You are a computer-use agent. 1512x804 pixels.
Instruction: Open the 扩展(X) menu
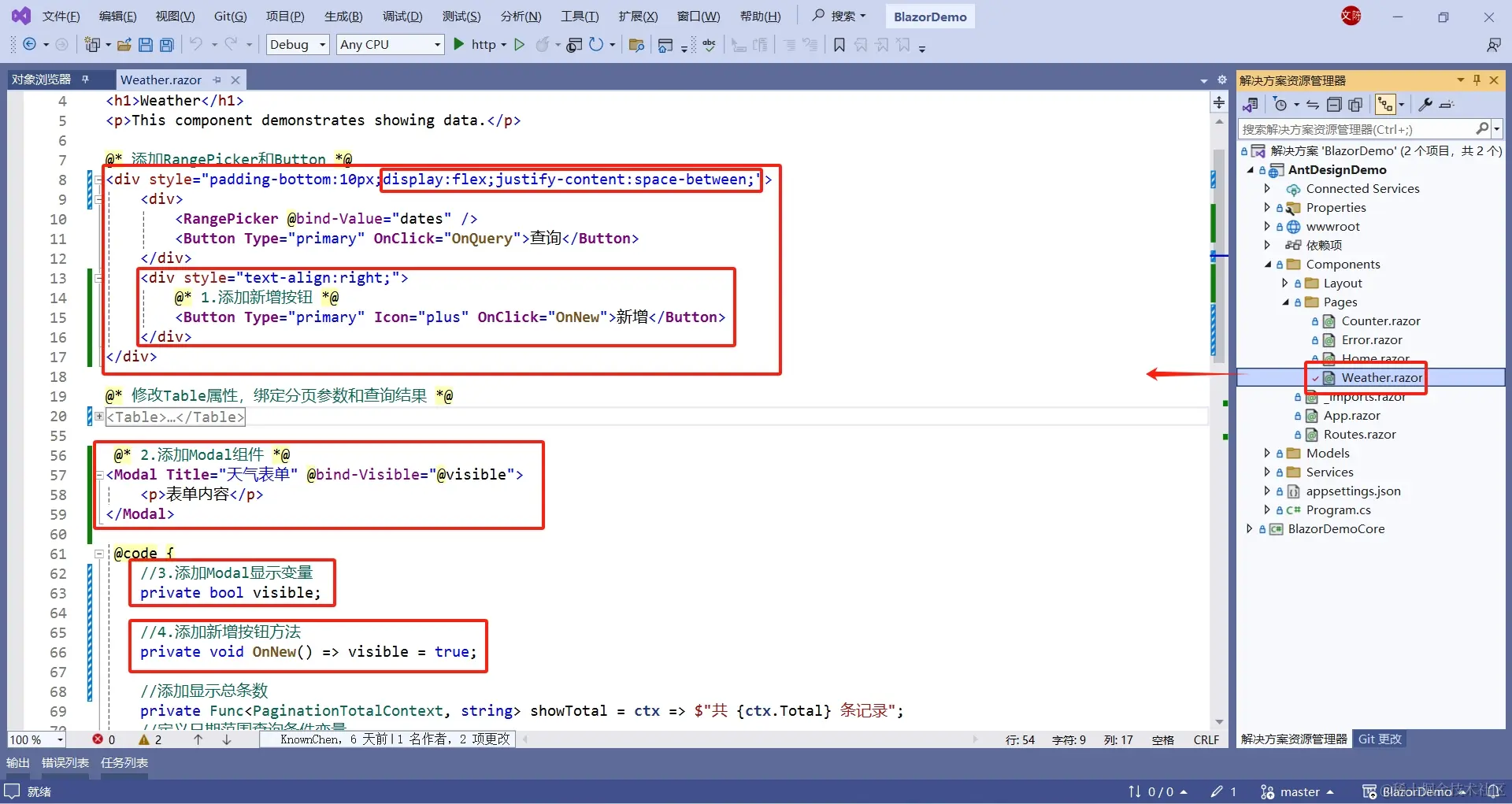638,17
